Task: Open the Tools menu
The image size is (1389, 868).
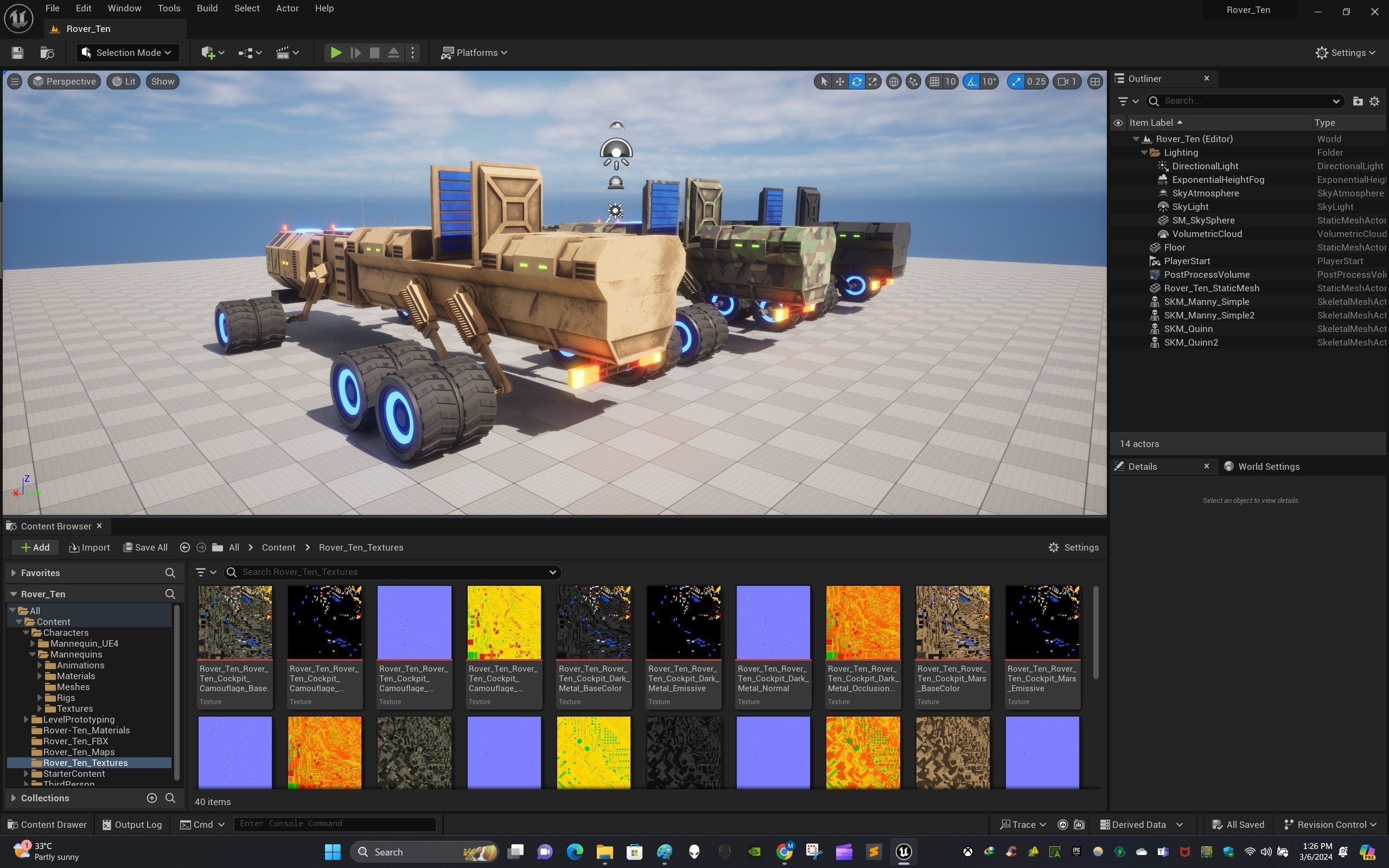Action: [x=169, y=9]
